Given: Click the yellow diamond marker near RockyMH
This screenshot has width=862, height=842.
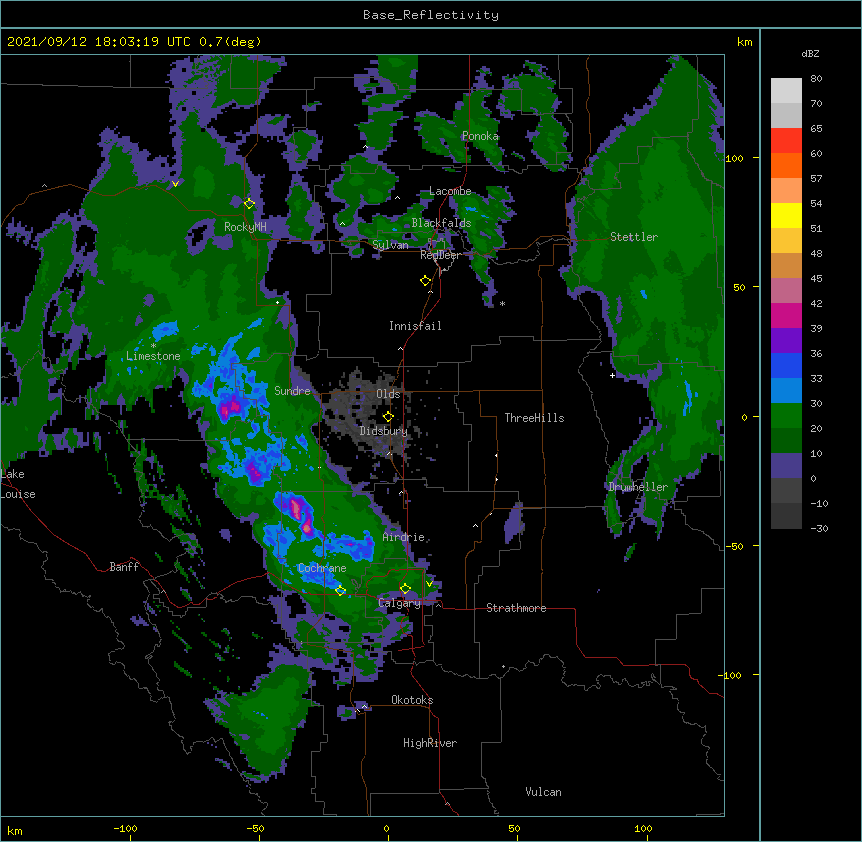Looking at the screenshot, I should point(250,204).
